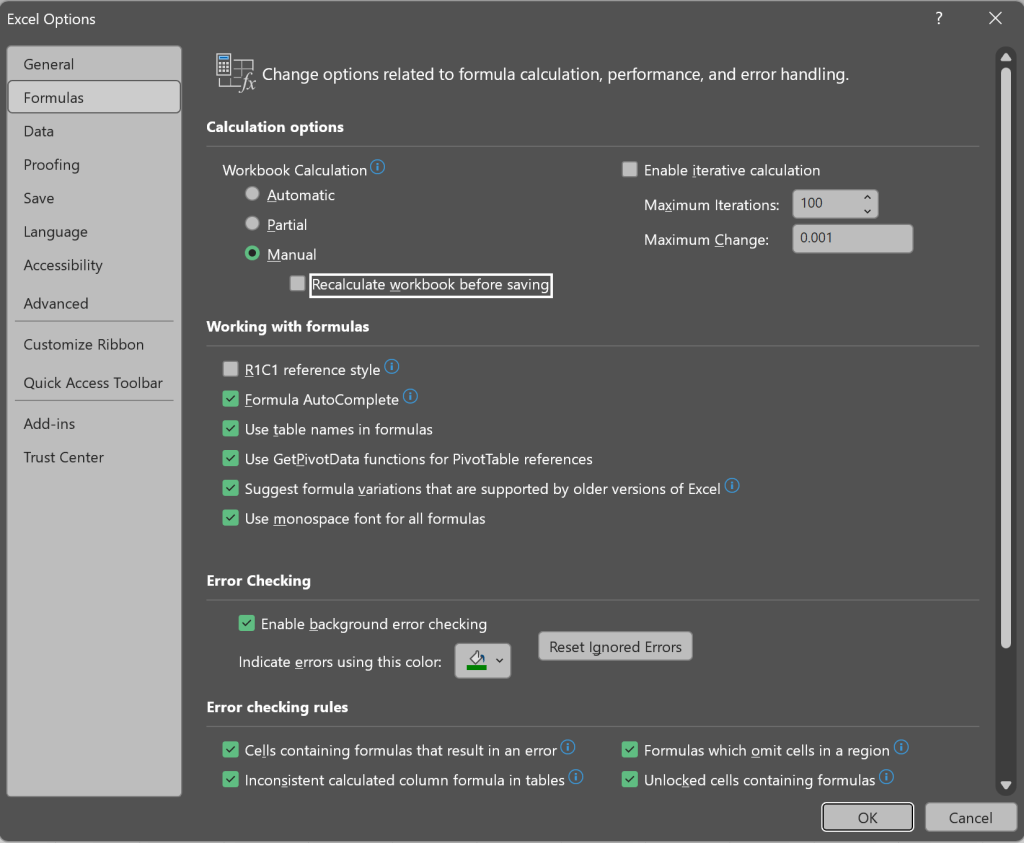
Task: Open the Add-ins category
Action: [94, 424]
